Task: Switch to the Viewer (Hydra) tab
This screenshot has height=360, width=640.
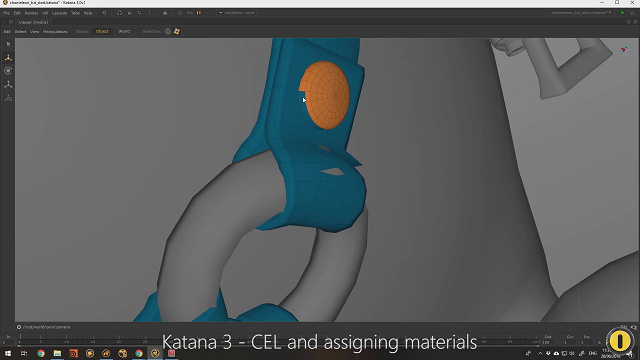Action: [33, 22]
